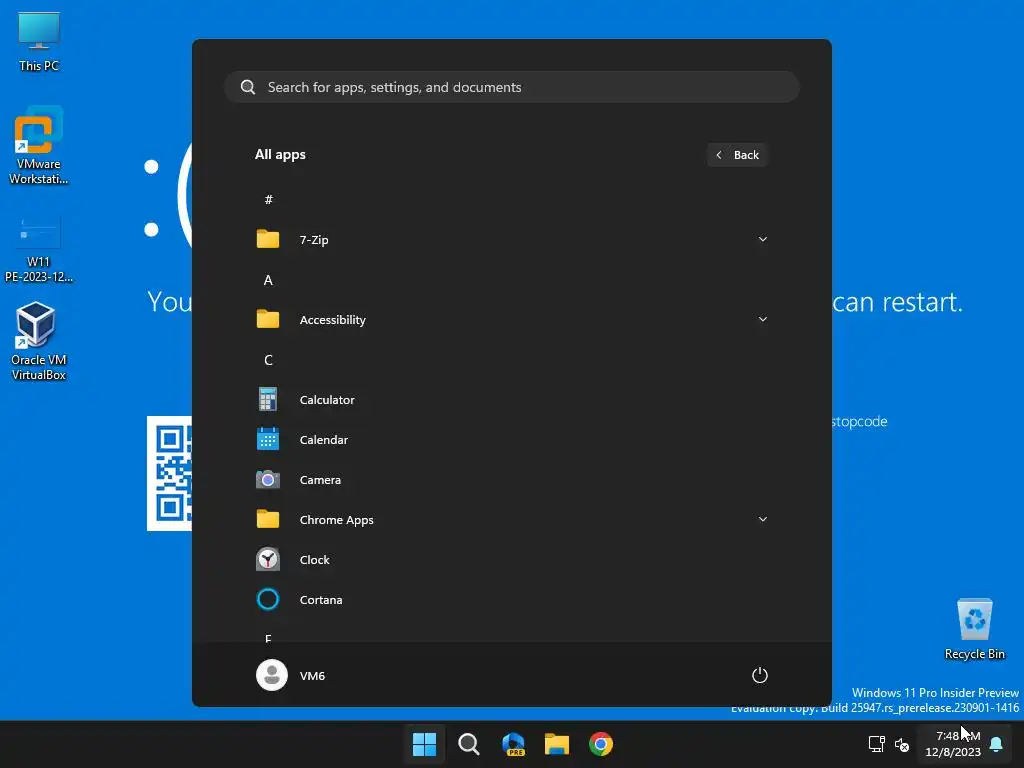Click the C letter group header
The height and width of the screenshot is (768, 1024).
point(268,360)
